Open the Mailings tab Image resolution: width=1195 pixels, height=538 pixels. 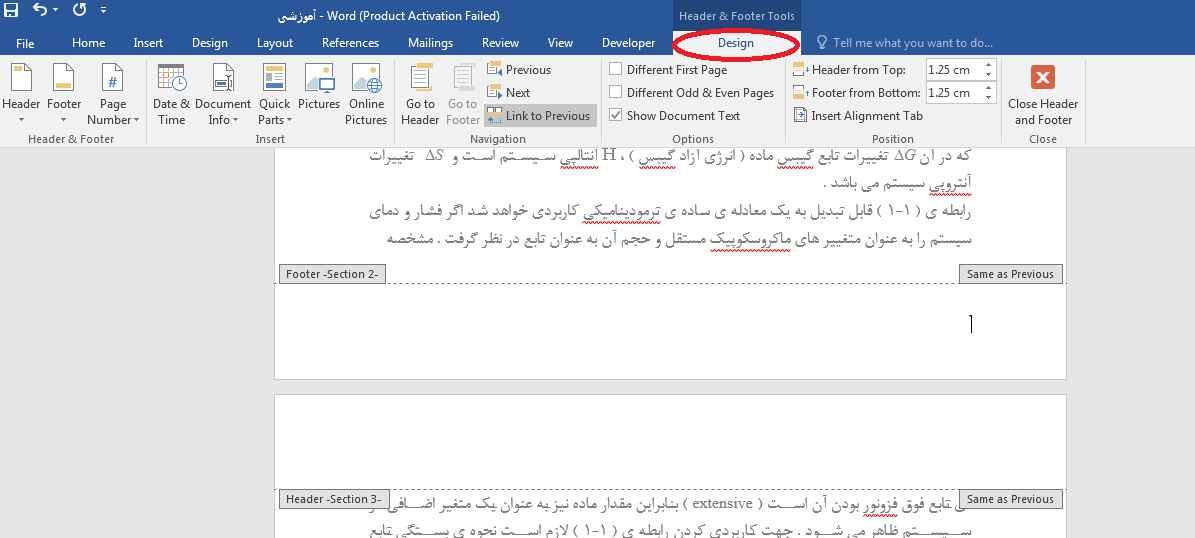point(430,43)
